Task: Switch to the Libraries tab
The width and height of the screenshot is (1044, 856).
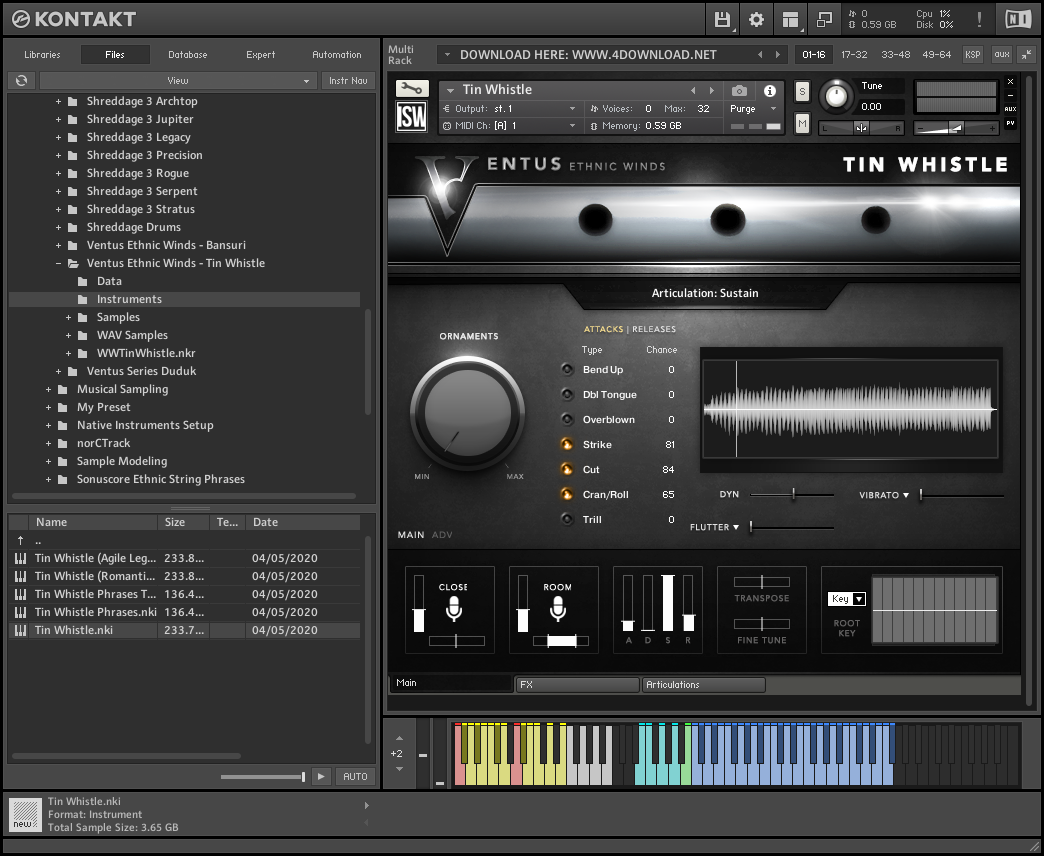Action: point(42,55)
